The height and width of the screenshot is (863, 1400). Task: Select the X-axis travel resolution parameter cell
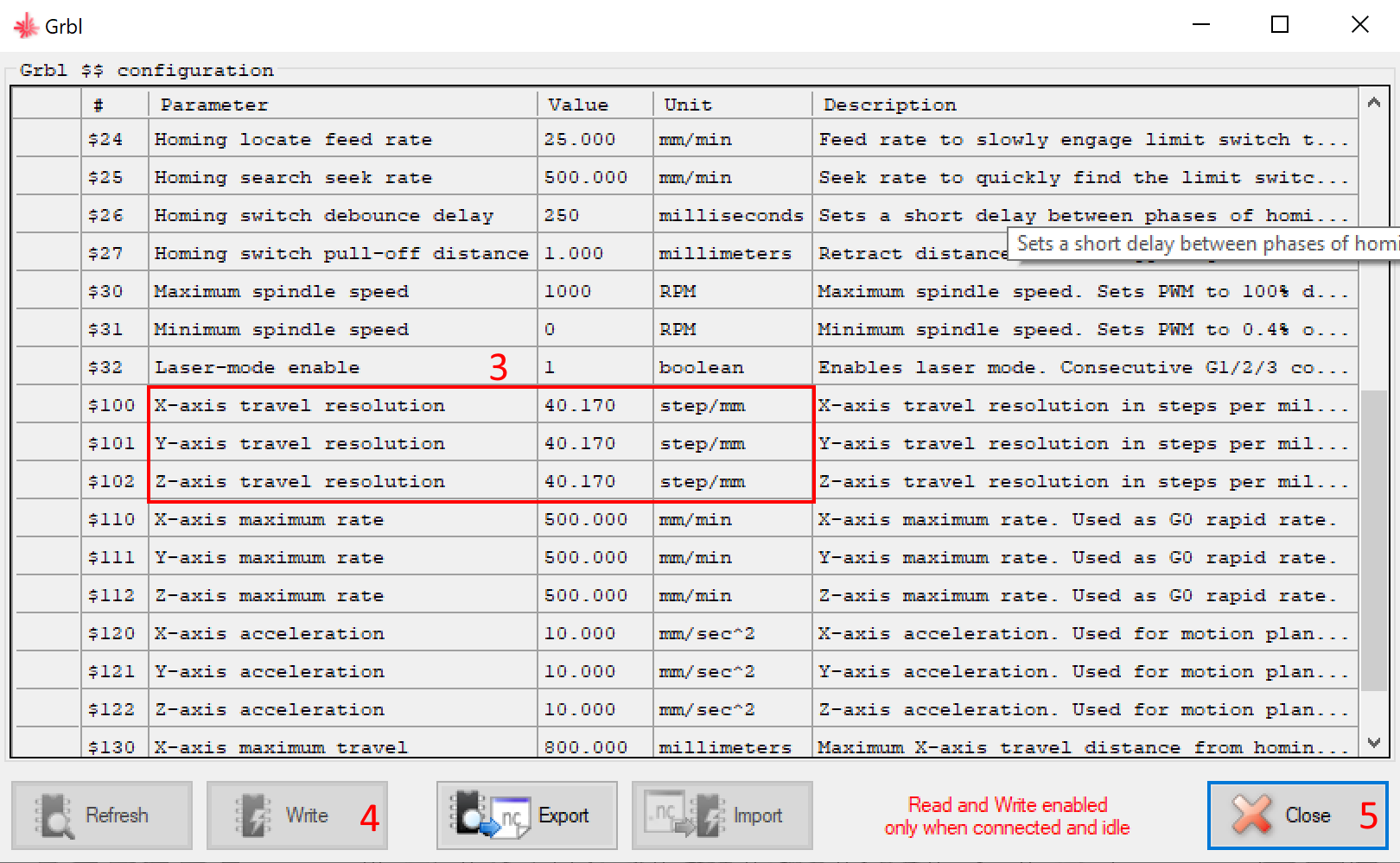pos(343,405)
